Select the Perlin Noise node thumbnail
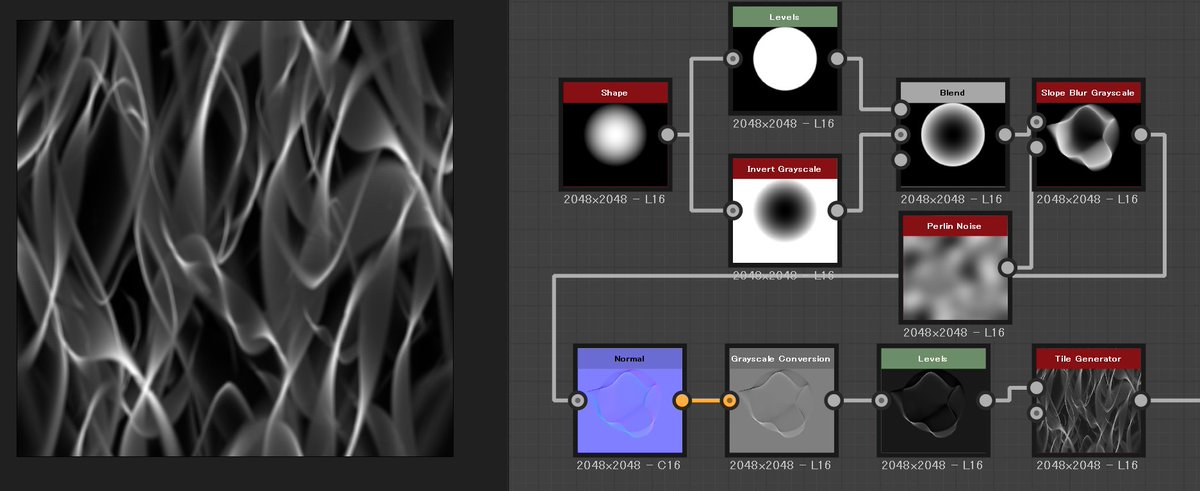1200x491 pixels. pos(954,277)
